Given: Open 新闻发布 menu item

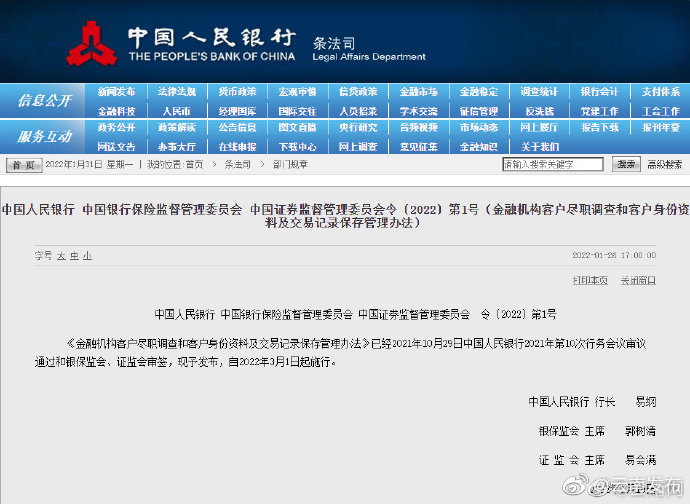Looking at the screenshot, I should (116, 92).
